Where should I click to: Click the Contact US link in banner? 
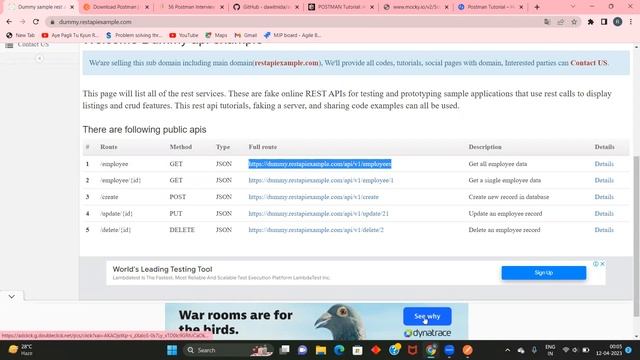pyautogui.click(x=589, y=63)
